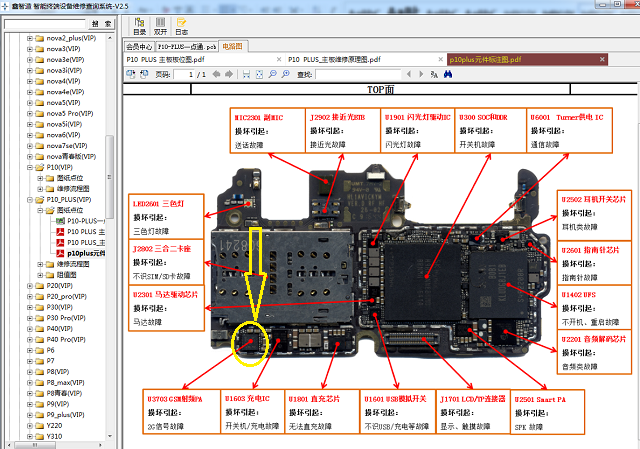This screenshot has height=449, width=640.
Task: Collapse the P10_PLUS(VIP) folder node
Action: (x=30, y=200)
